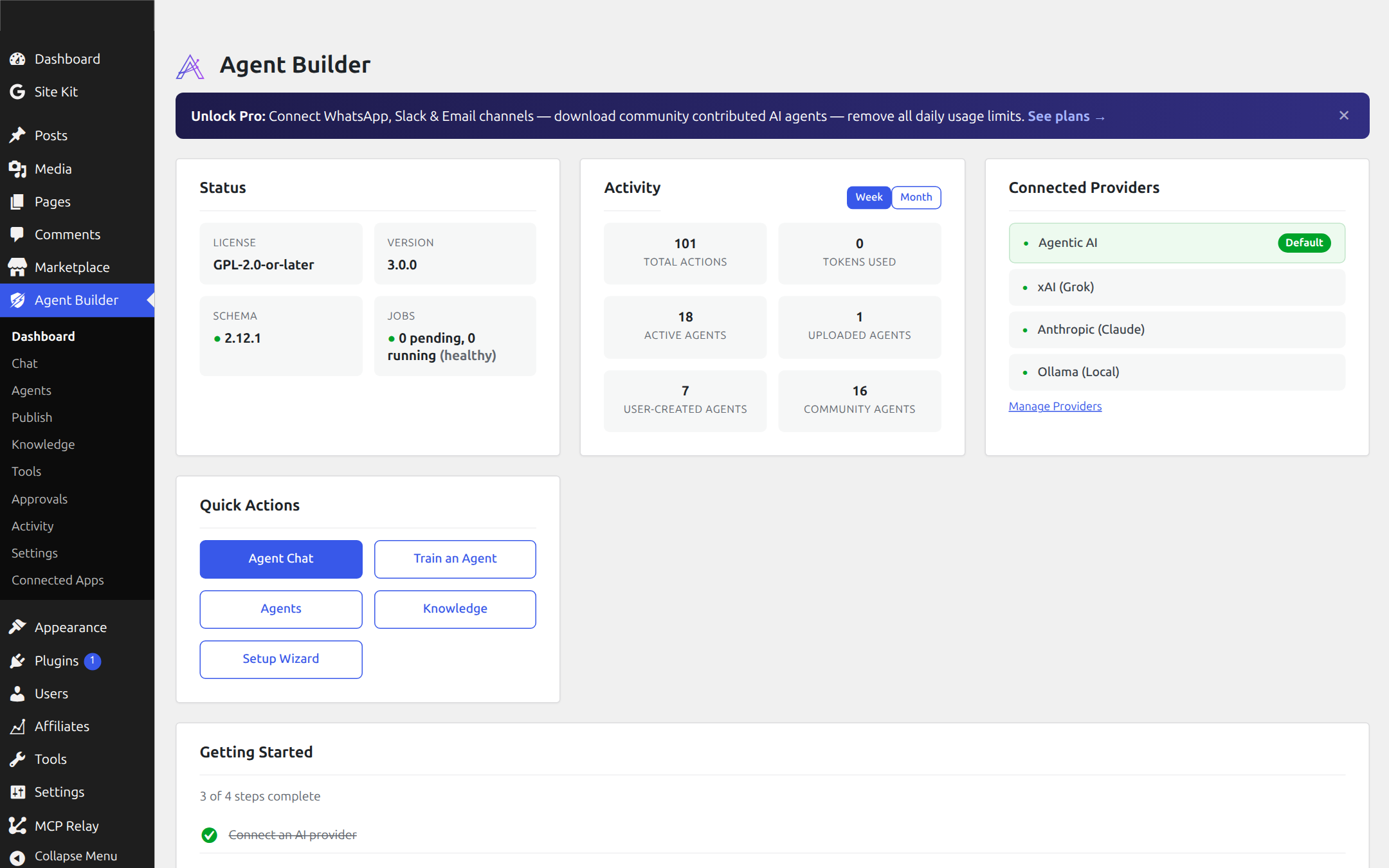Click the 0 Tokens Used stat card
The width and height of the screenshot is (1389, 868).
coord(859,253)
